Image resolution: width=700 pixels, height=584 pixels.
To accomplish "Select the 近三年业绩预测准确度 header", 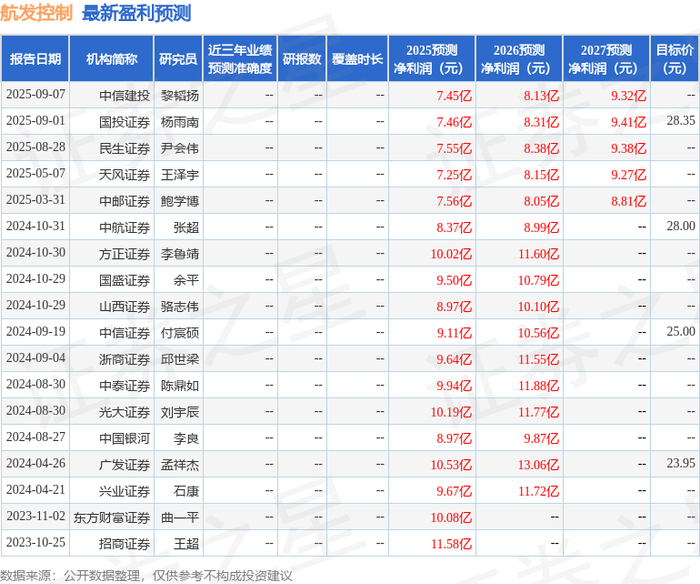I will point(240,59).
